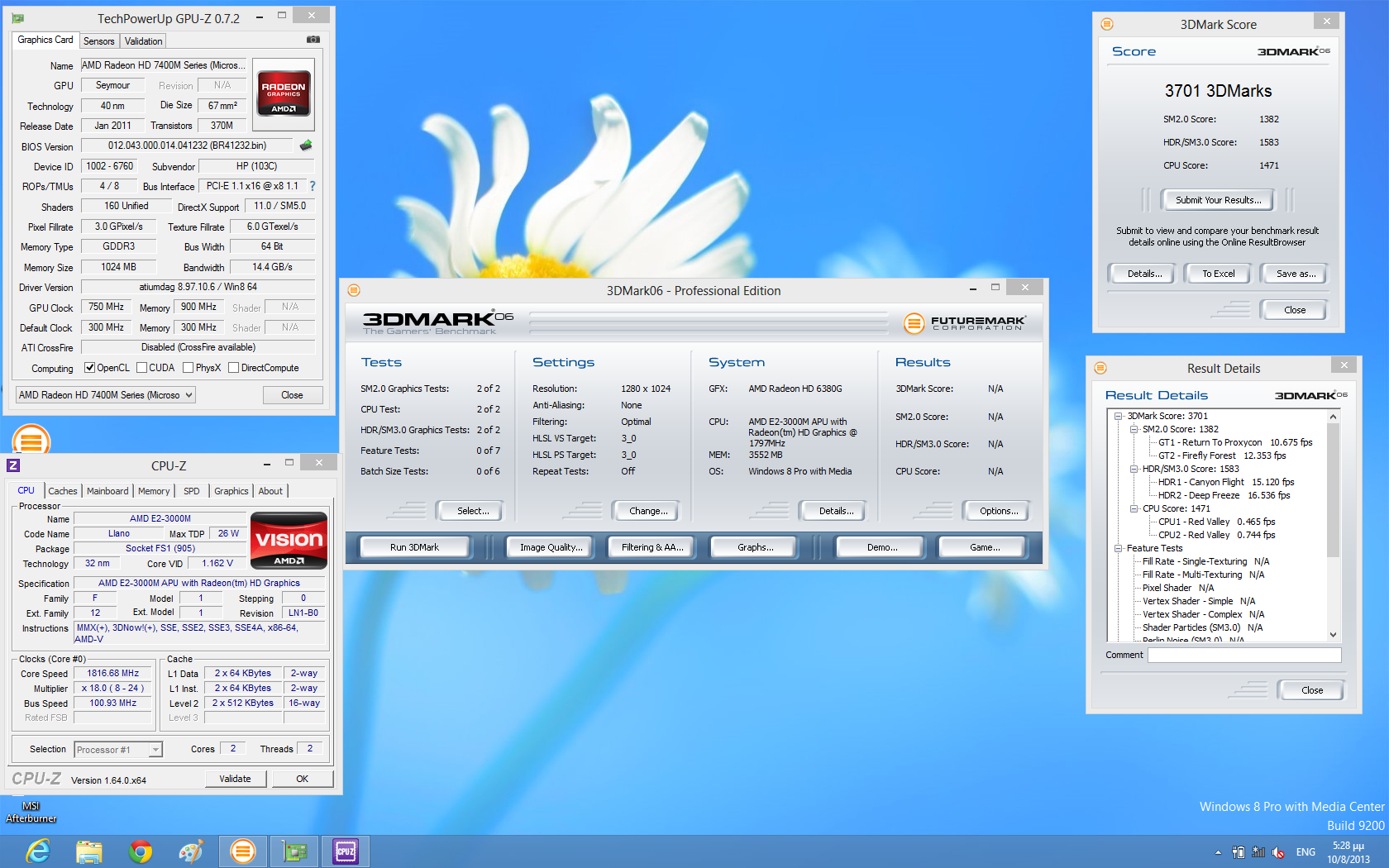Open the Graphics tab in CPU-Z
This screenshot has height=868, width=1389.
click(x=231, y=491)
